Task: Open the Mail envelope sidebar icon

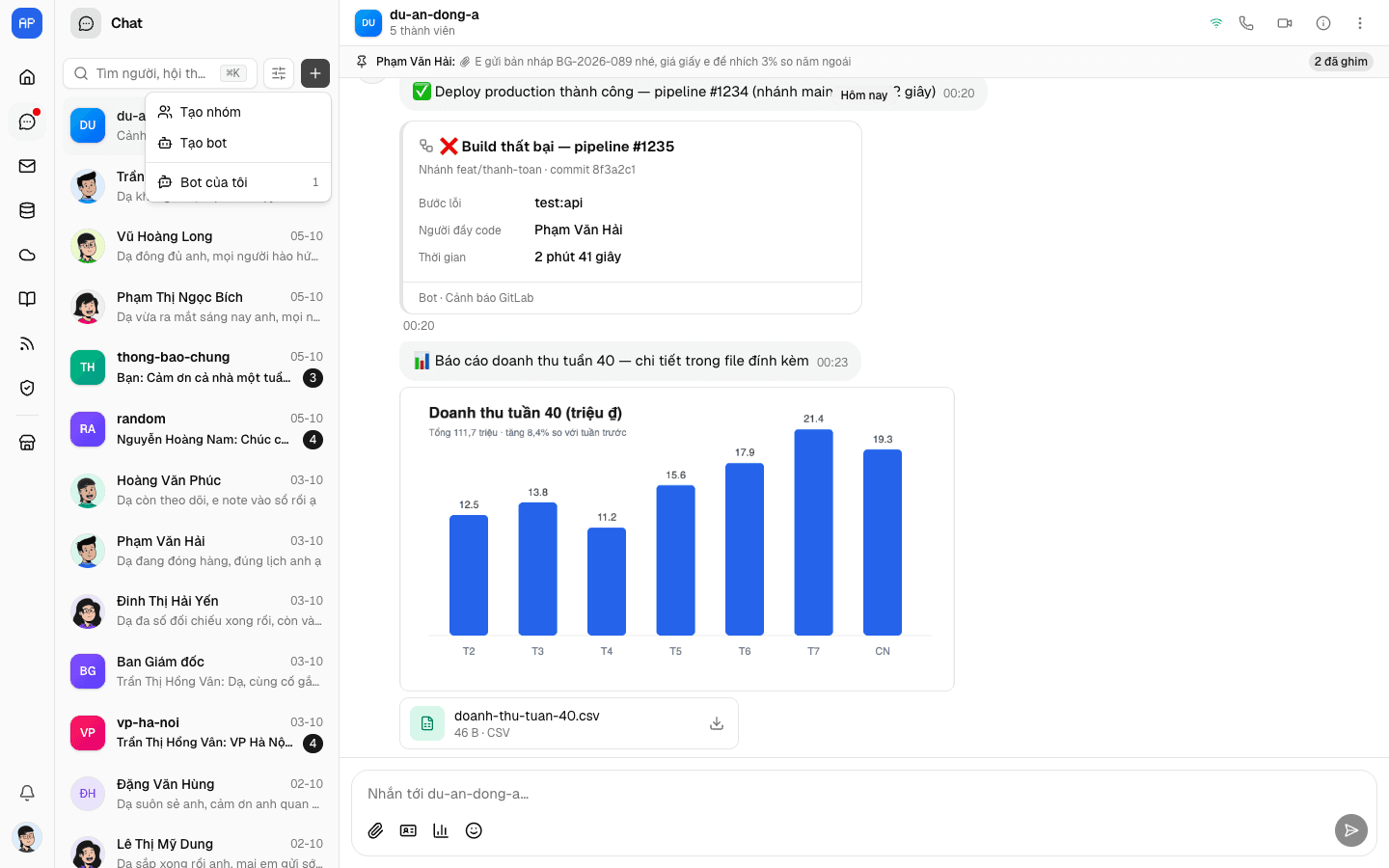Action: [x=27, y=166]
